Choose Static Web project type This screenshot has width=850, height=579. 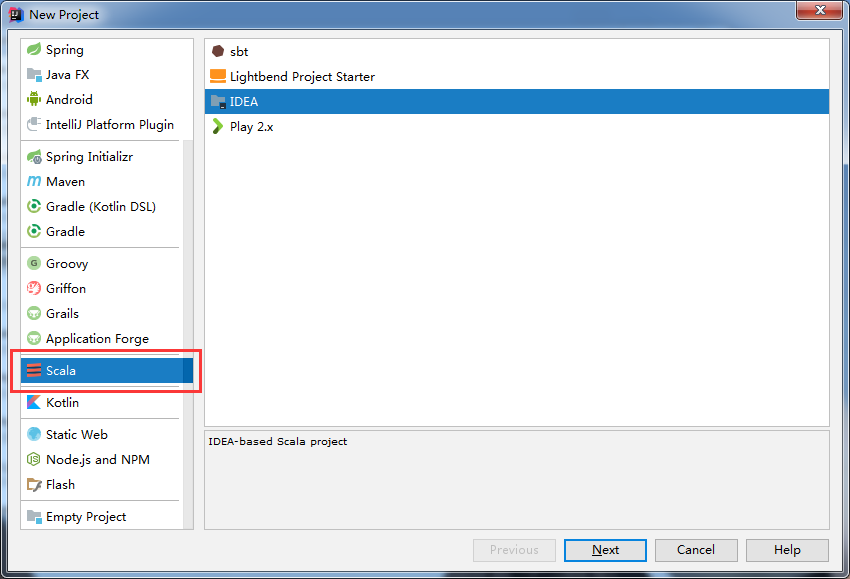pyautogui.click(x=76, y=435)
